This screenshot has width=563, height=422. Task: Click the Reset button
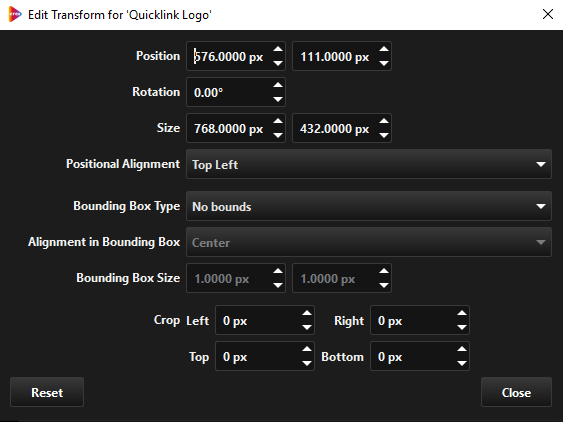[47, 392]
